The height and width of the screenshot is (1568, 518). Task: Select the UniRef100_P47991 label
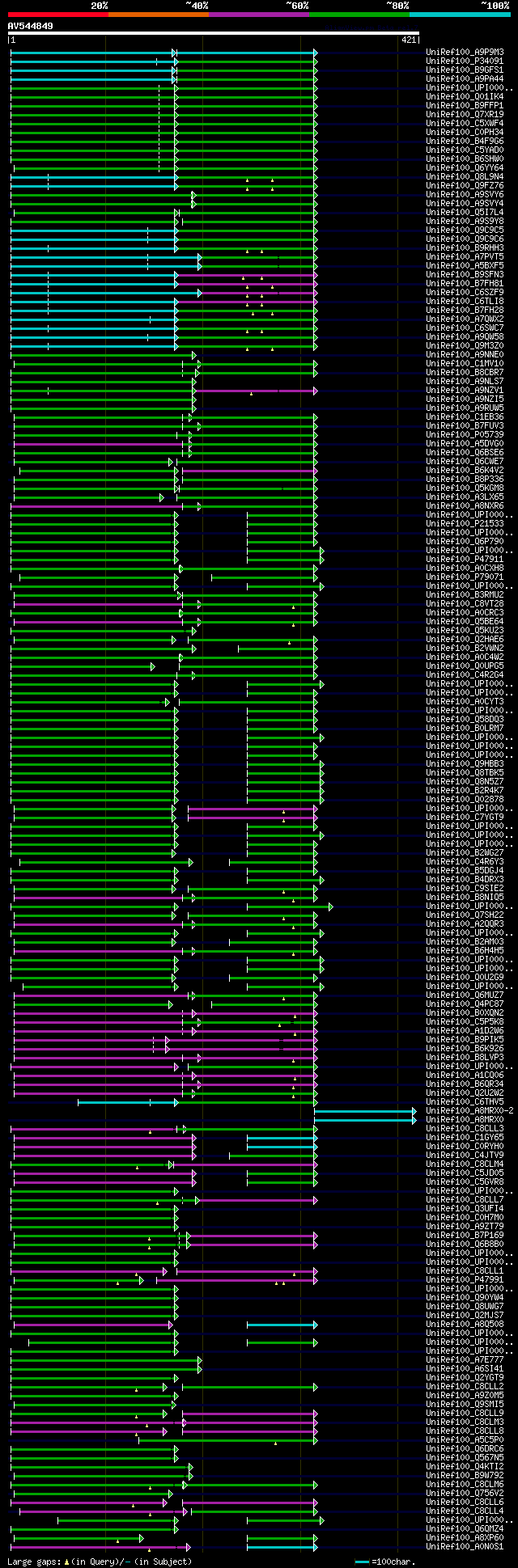pyautogui.click(x=465, y=1280)
